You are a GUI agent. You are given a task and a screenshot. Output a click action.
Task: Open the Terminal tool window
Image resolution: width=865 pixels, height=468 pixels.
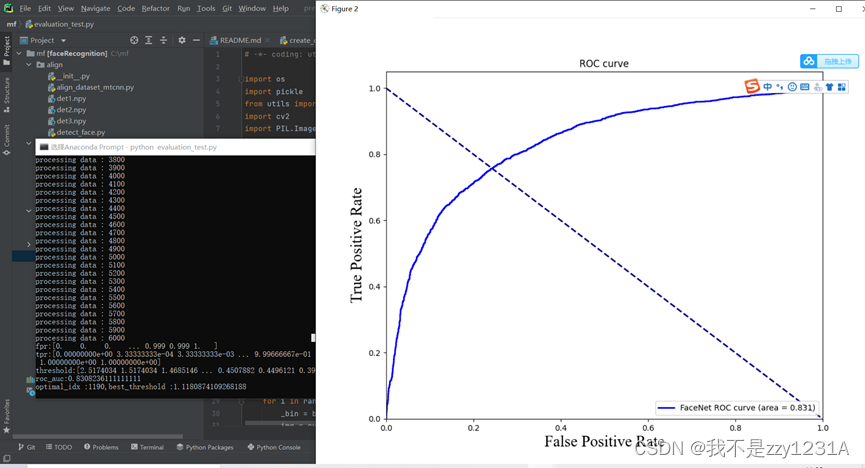click(147, 447)
